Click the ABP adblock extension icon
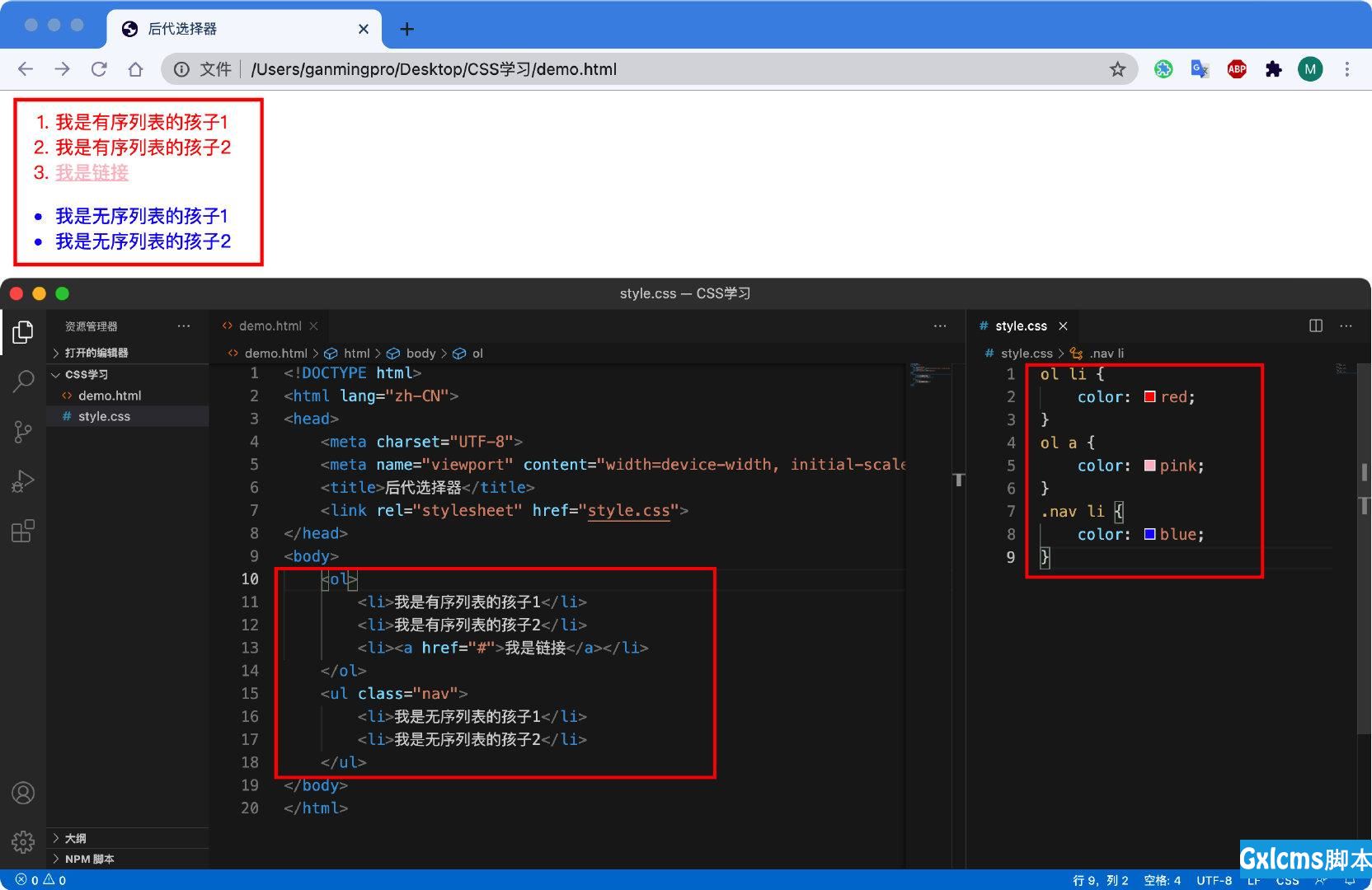Viewport: 1372px width, 890px height. [1236, 69]
